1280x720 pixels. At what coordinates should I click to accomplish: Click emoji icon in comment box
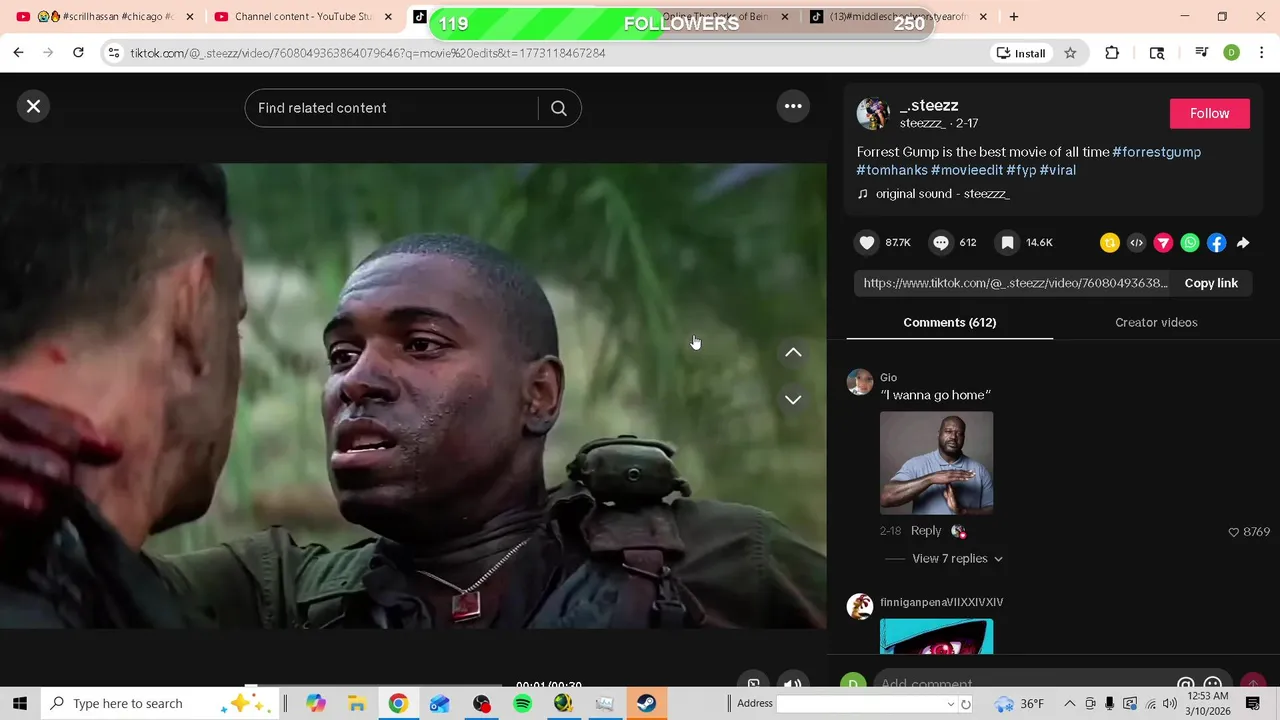click(x=1213, y=684)
